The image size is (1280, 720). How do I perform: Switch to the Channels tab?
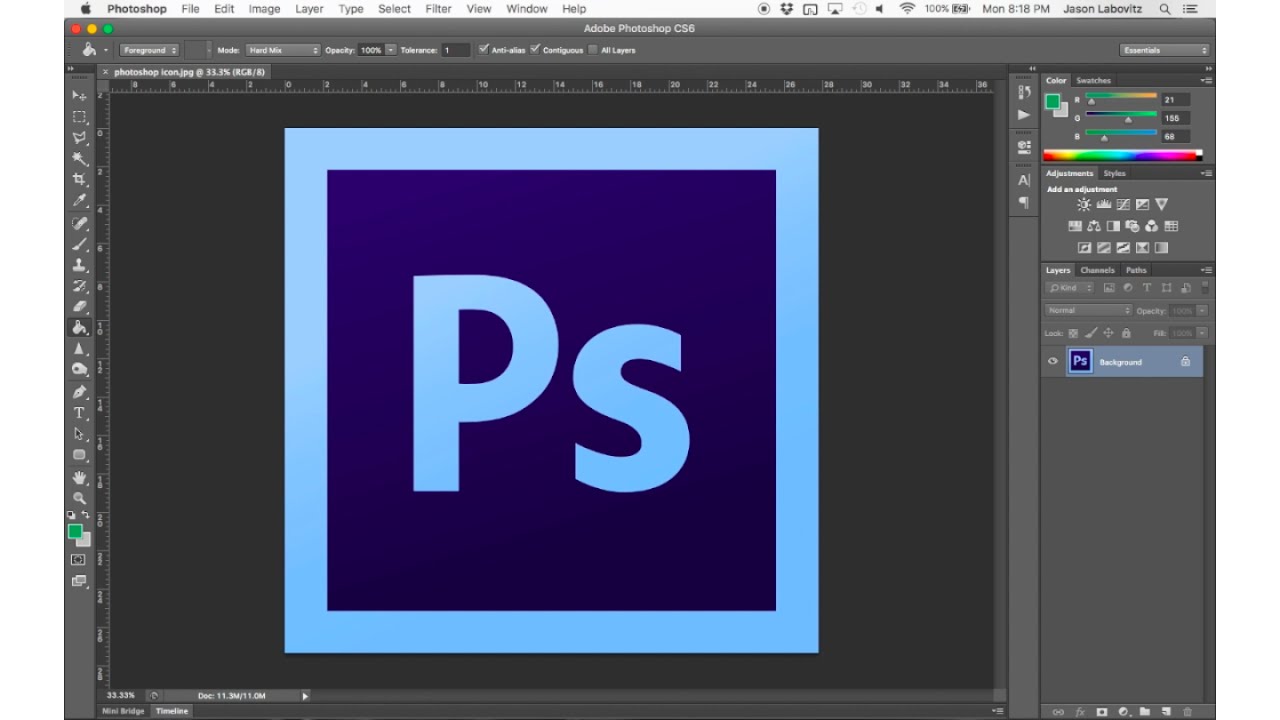point(1097,270)
